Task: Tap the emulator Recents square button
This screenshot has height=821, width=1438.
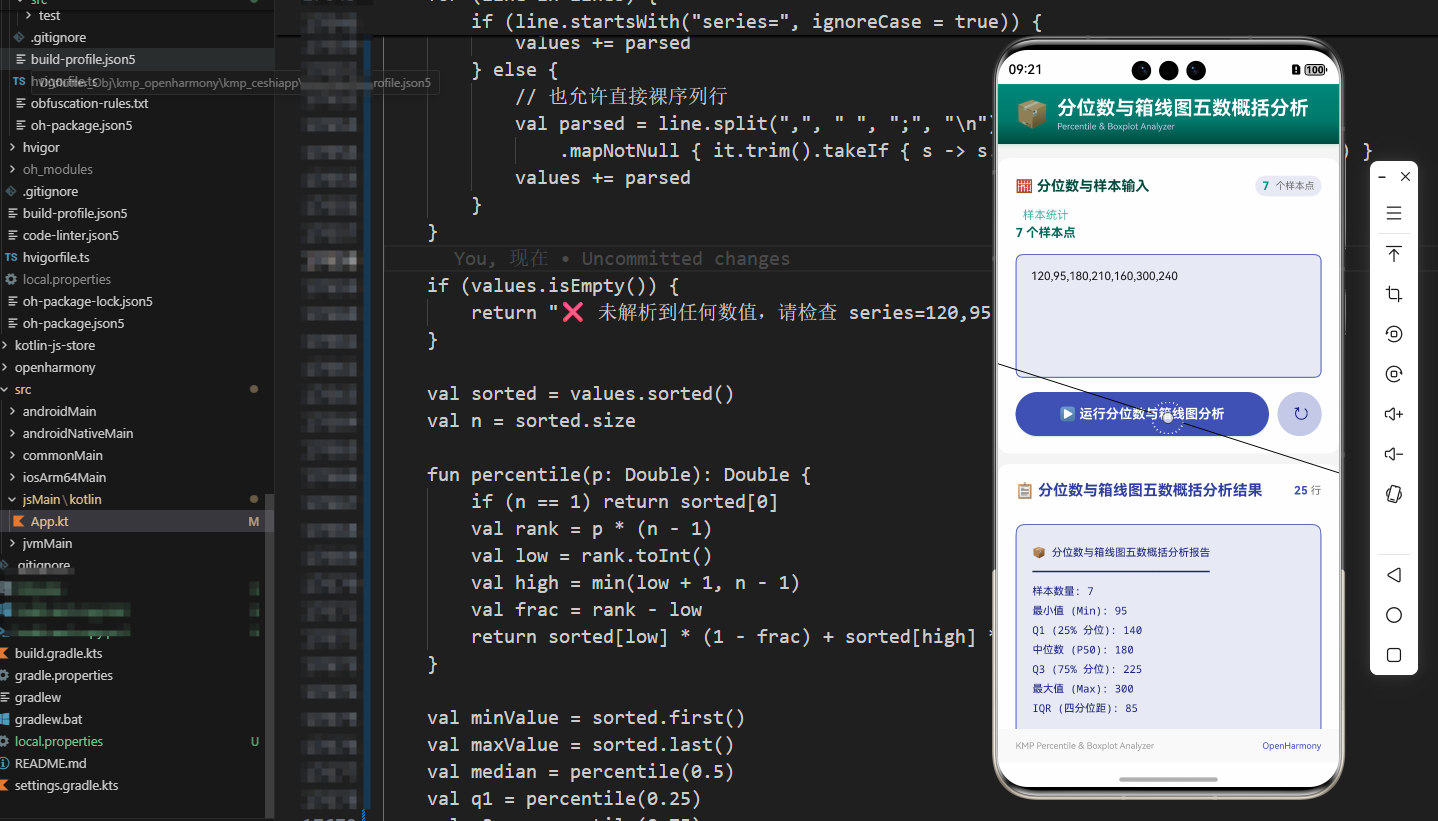Action: click(1394, 655)
